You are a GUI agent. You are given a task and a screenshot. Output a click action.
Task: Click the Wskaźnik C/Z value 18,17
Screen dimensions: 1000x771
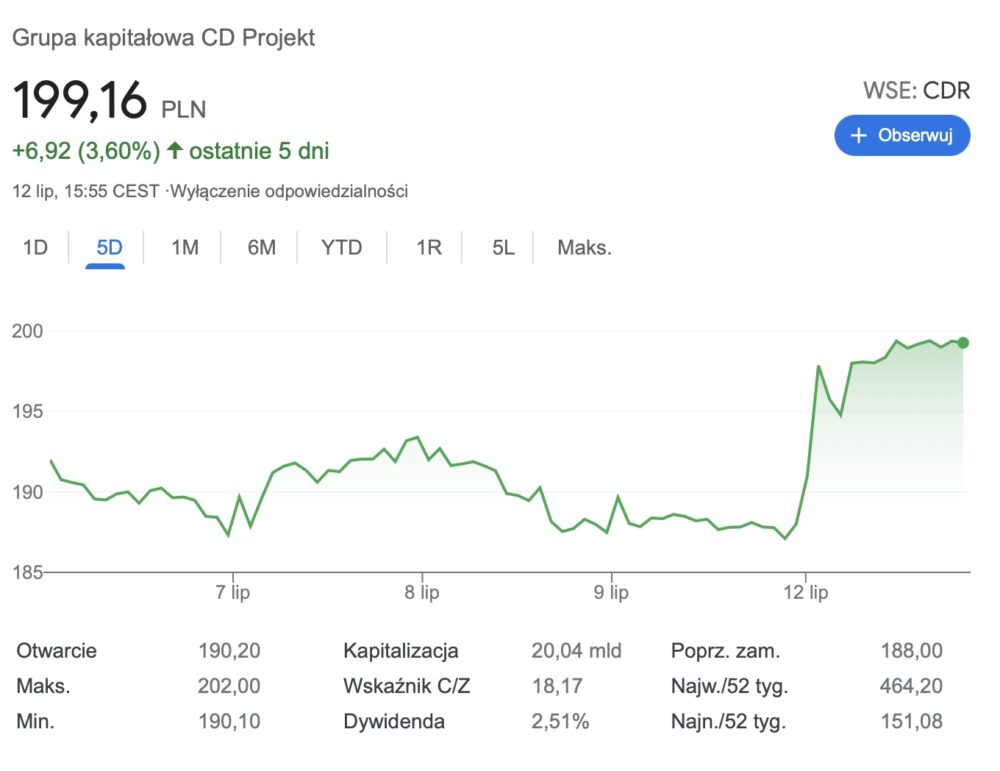pyautogui.click(x=557, y=686)
